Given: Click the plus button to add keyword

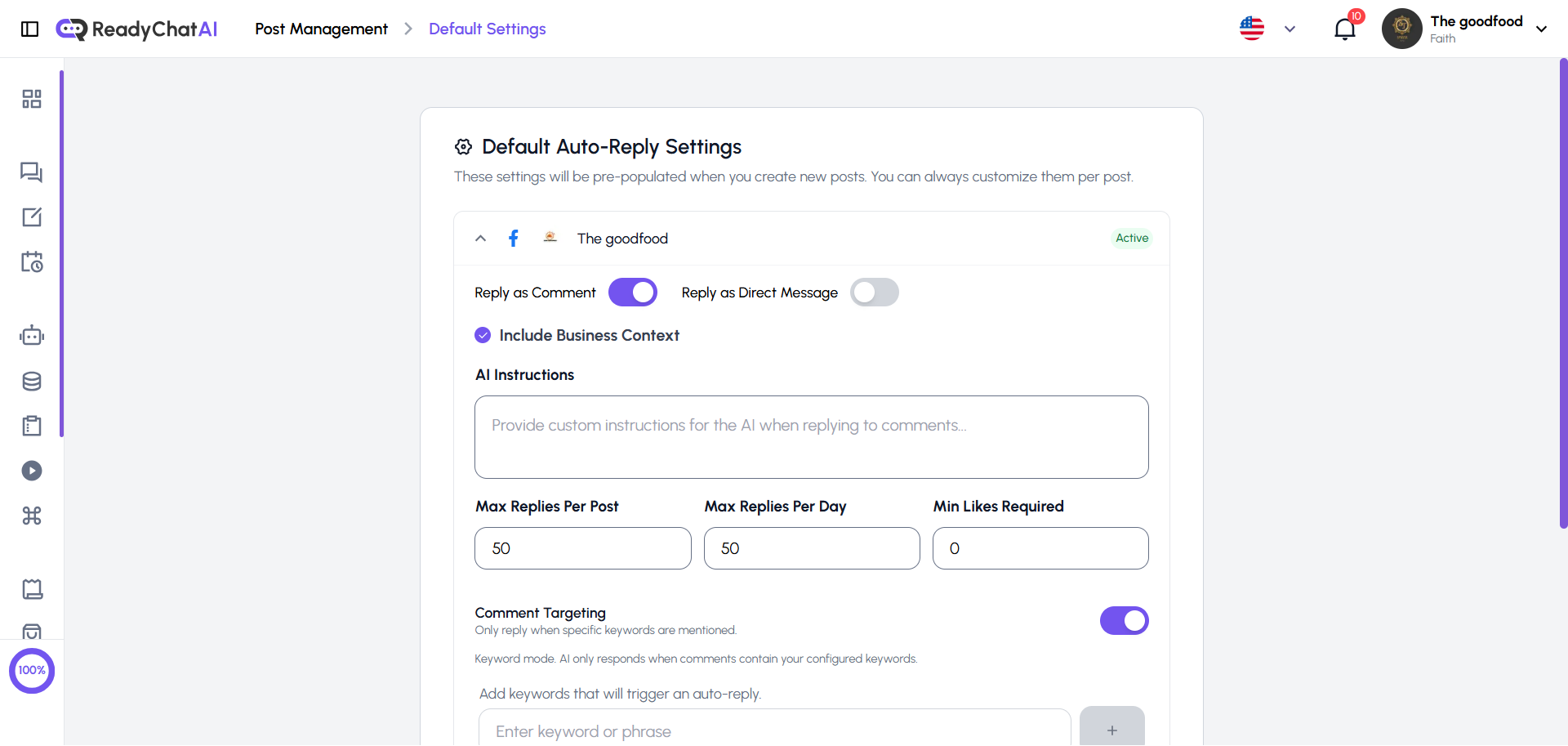Looking at the screenshot, I should point(1111,731).
